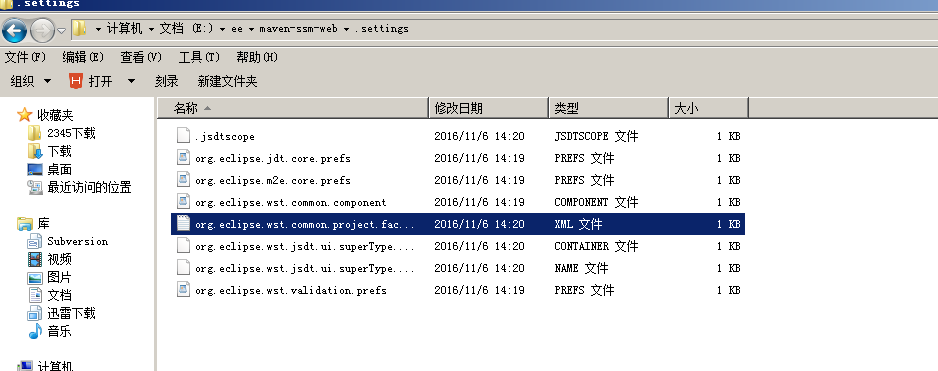Sort by the 修改日期 column header
The width and height of the screenshot is (938, 371).
(x=489, y=108)
